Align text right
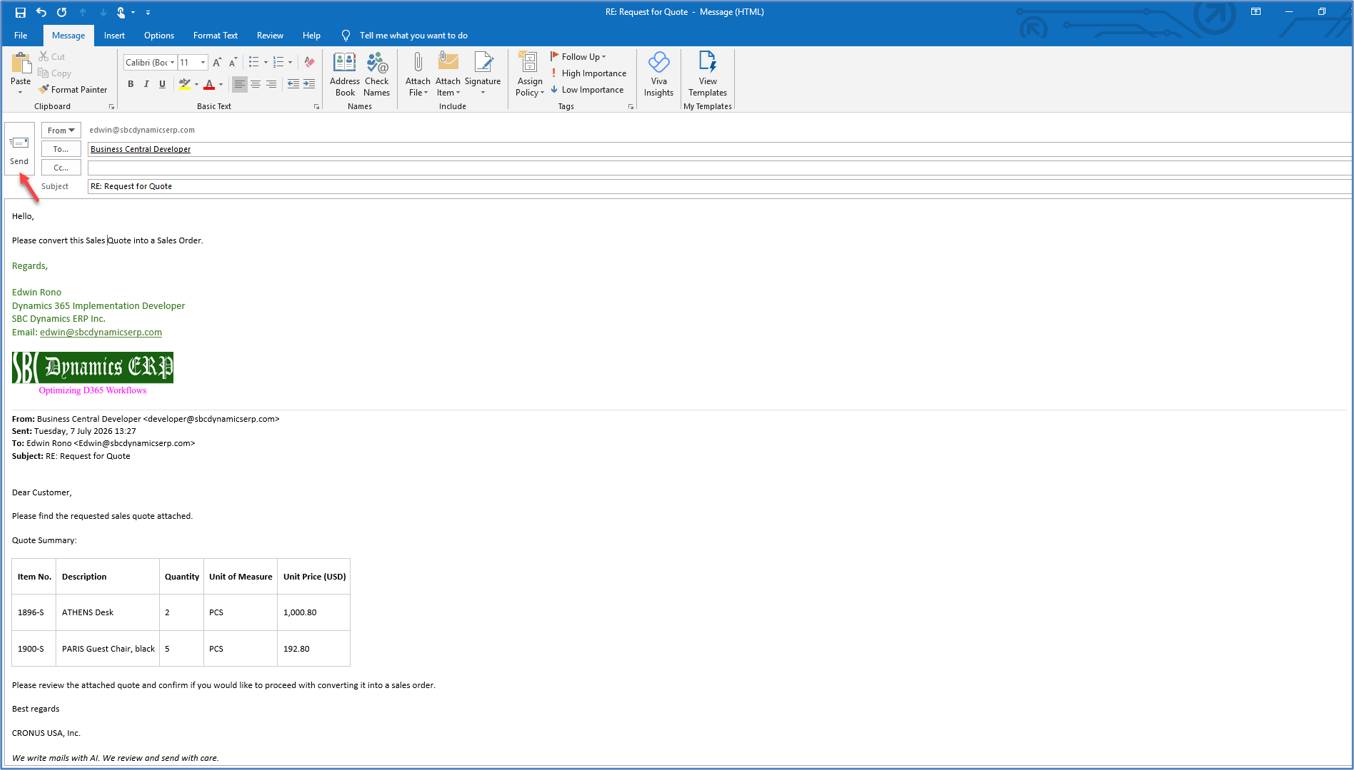The height and width of the screenshot is (770, 1354). coord(271,84)
